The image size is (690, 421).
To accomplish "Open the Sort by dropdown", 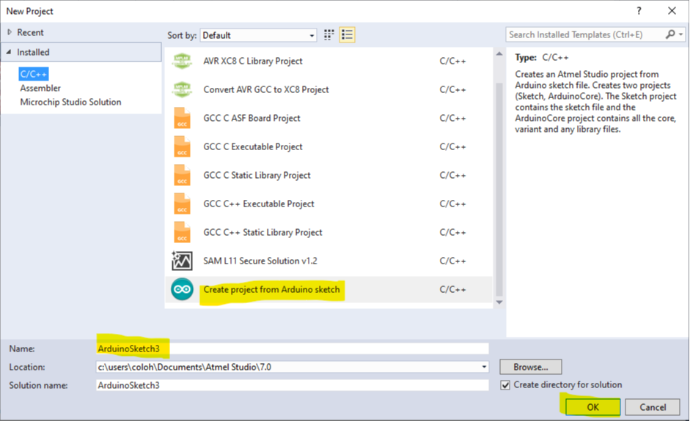I will pyautogui.click(x=259, y=35).
